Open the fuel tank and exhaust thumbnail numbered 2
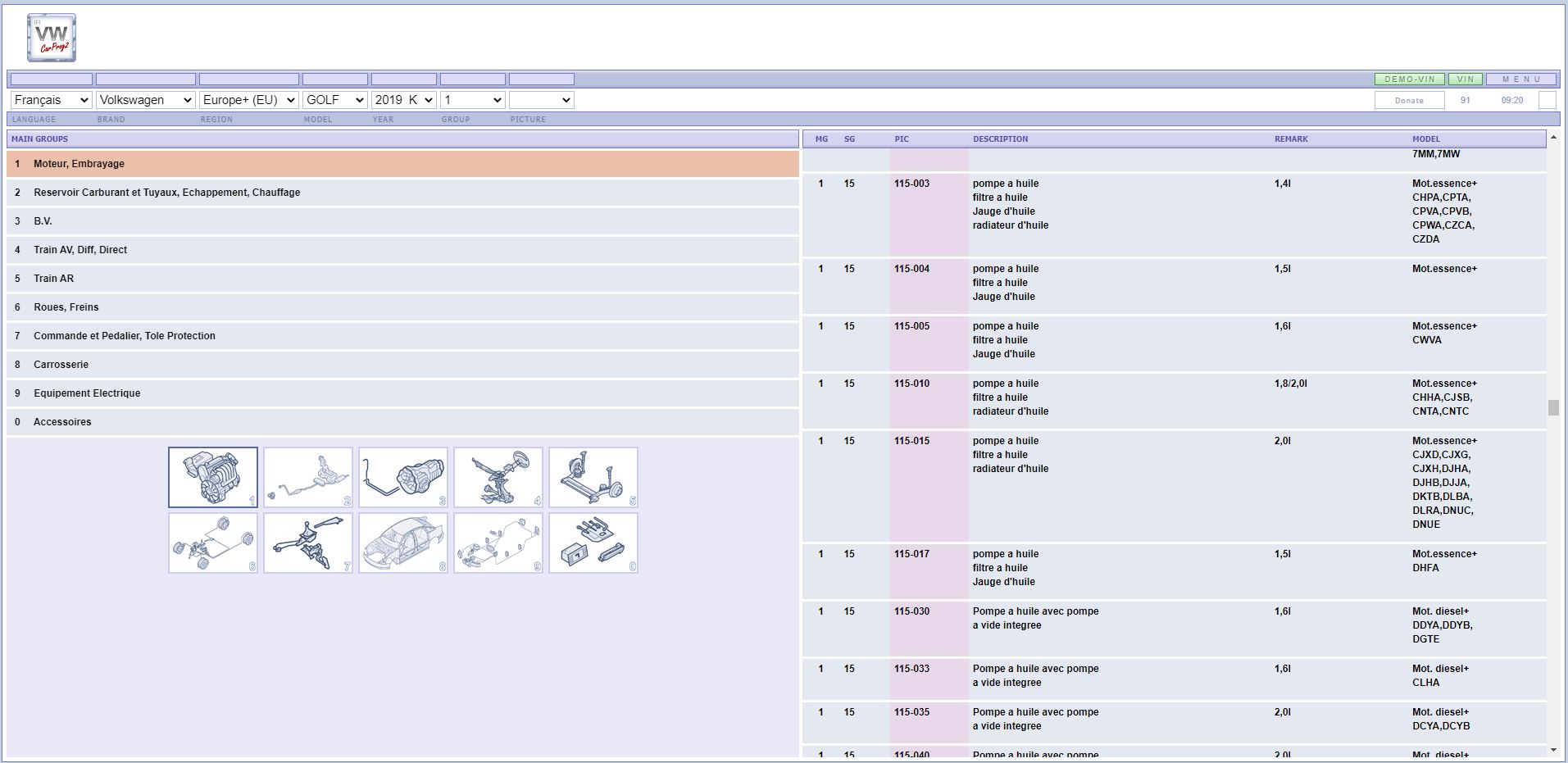 coord(308,477)
